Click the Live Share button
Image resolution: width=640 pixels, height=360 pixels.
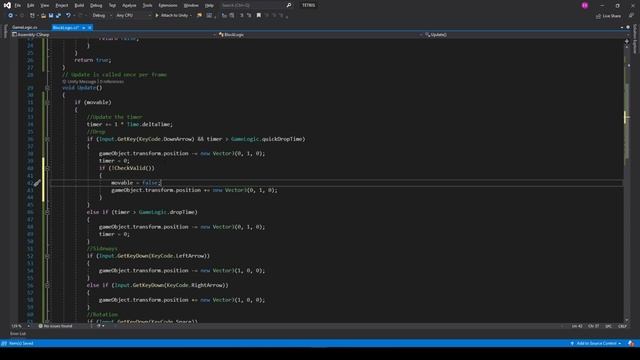(x=608, y=16)
